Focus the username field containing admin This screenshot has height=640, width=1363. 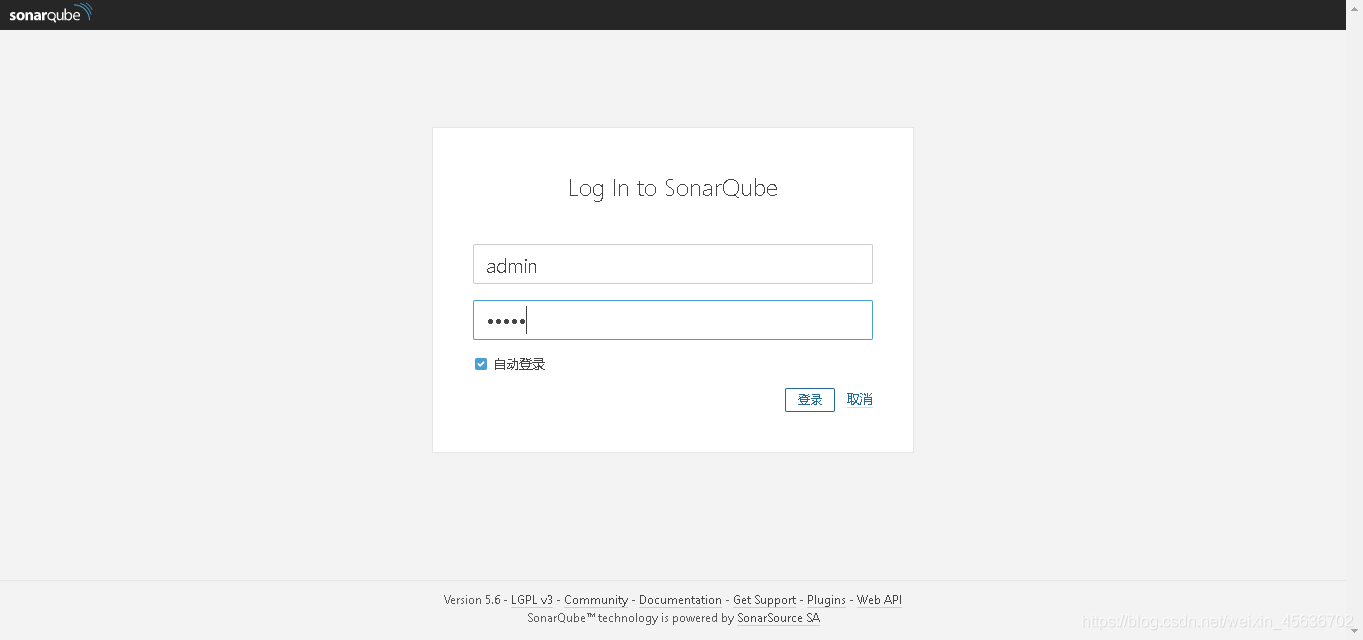click(x=672, y=264)
